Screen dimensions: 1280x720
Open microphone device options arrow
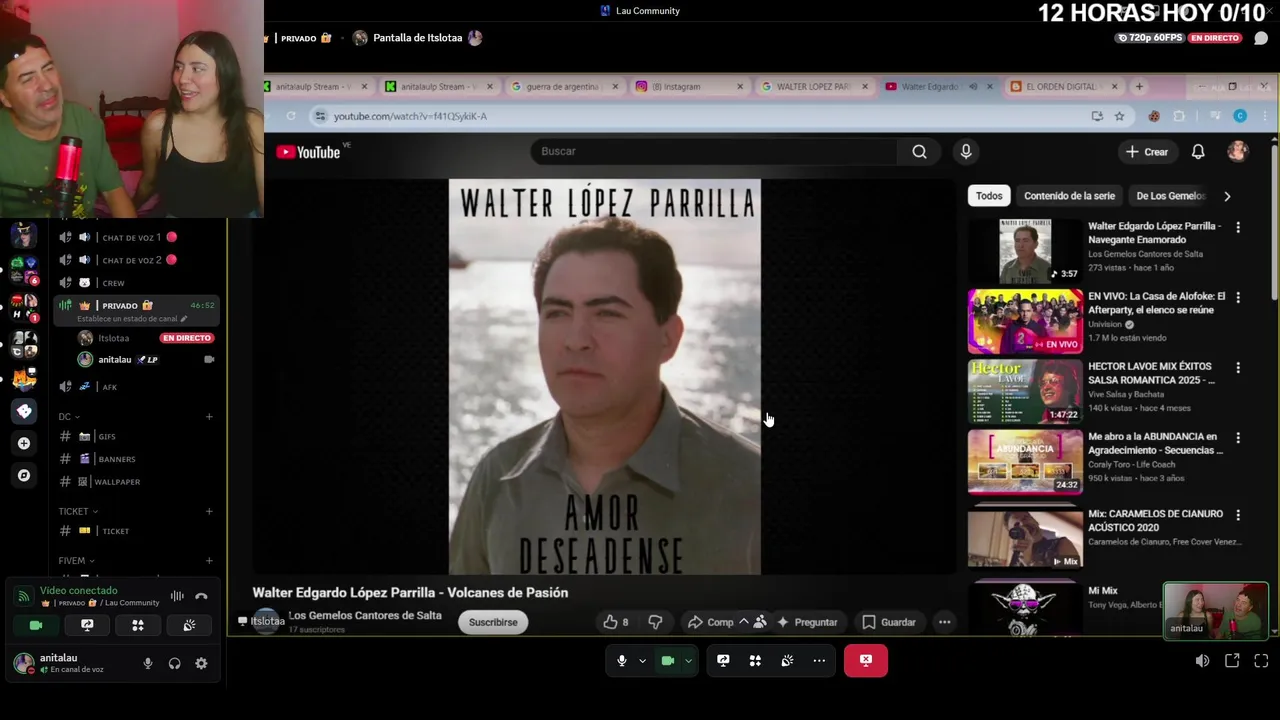(642, 661)
